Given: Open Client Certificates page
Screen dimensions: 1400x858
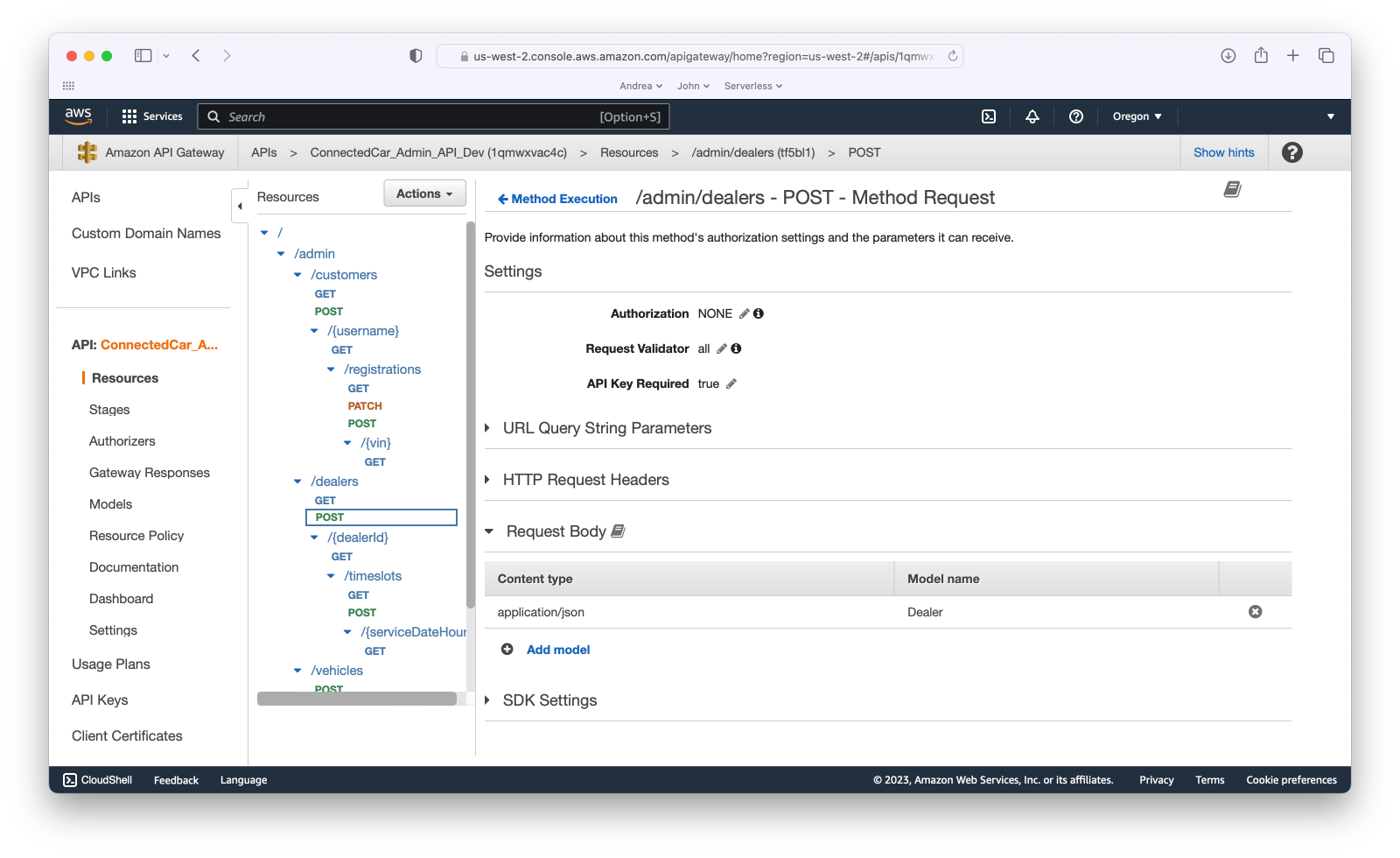Looking at the screenshot, I should (127, 736).
